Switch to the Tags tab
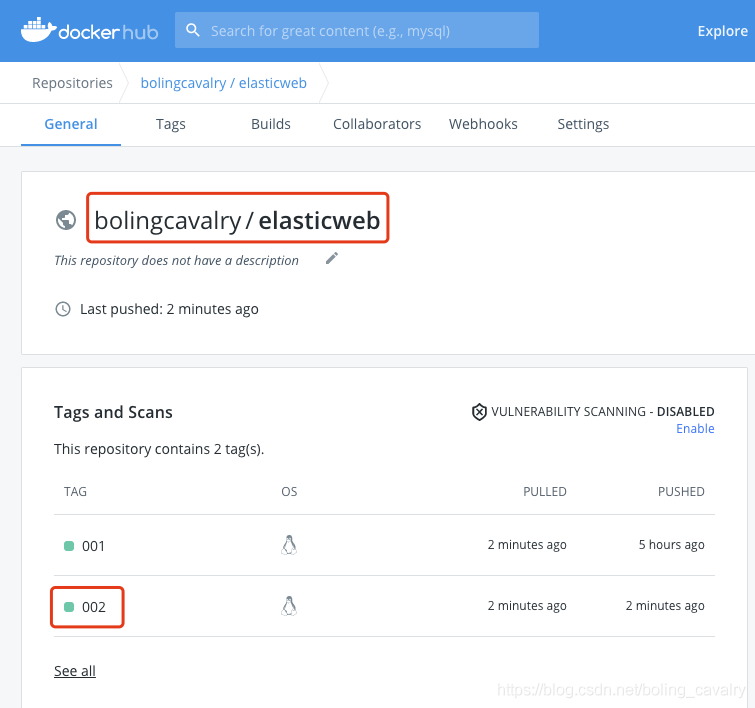 [170, 124]
